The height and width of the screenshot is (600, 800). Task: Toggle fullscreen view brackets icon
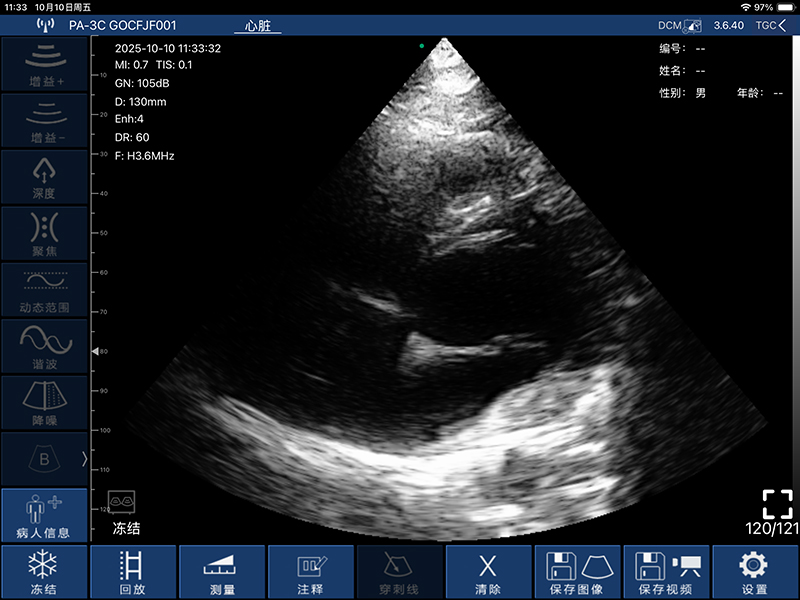tap(776, 503)
